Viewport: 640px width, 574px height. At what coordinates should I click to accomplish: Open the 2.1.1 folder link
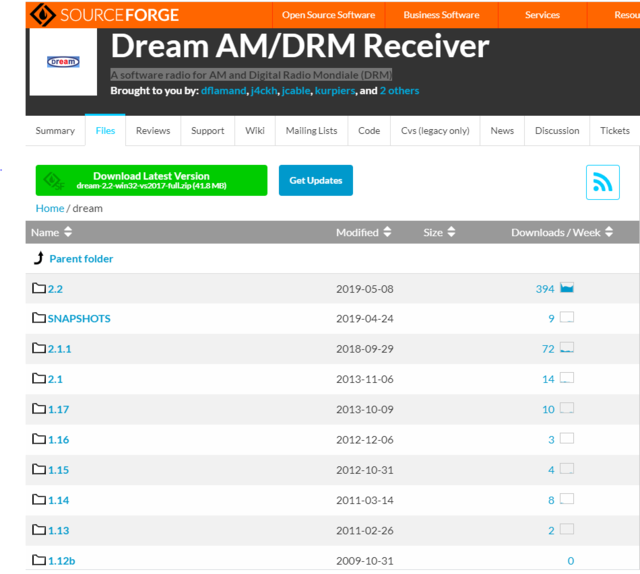click(59, 349)
